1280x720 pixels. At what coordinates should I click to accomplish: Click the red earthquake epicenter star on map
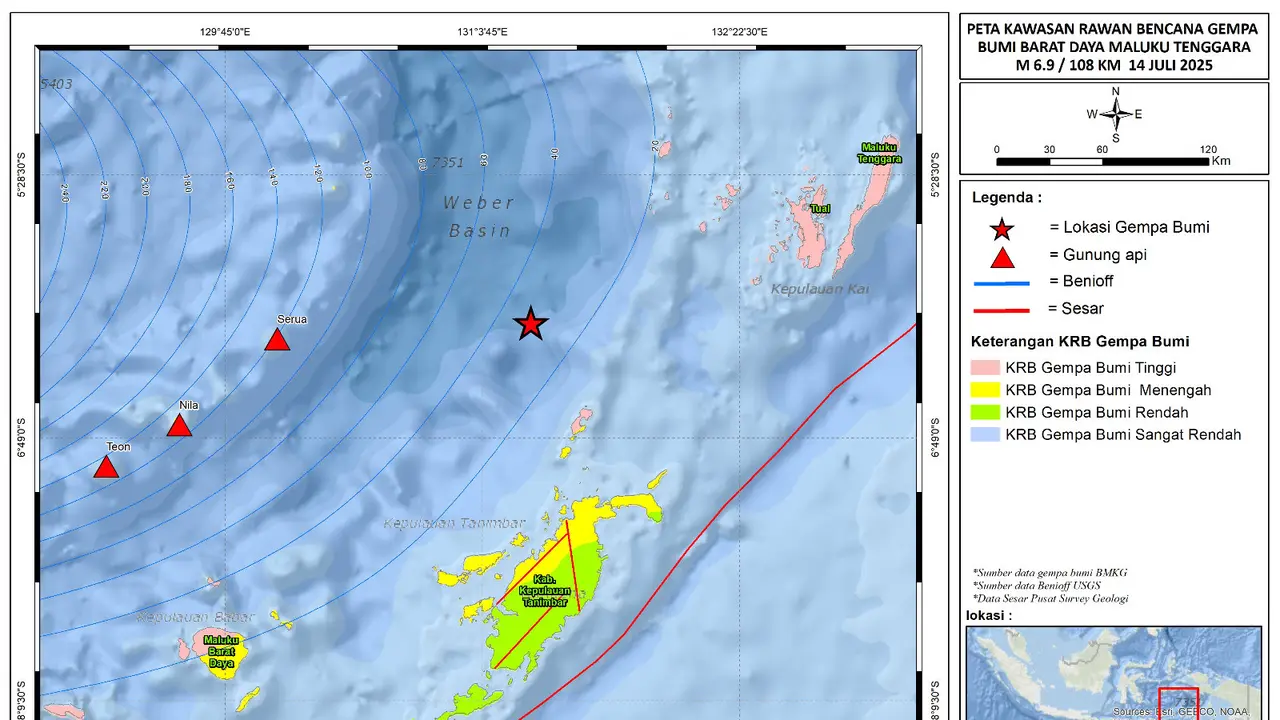pyautogui.click(x=531, y=324)
